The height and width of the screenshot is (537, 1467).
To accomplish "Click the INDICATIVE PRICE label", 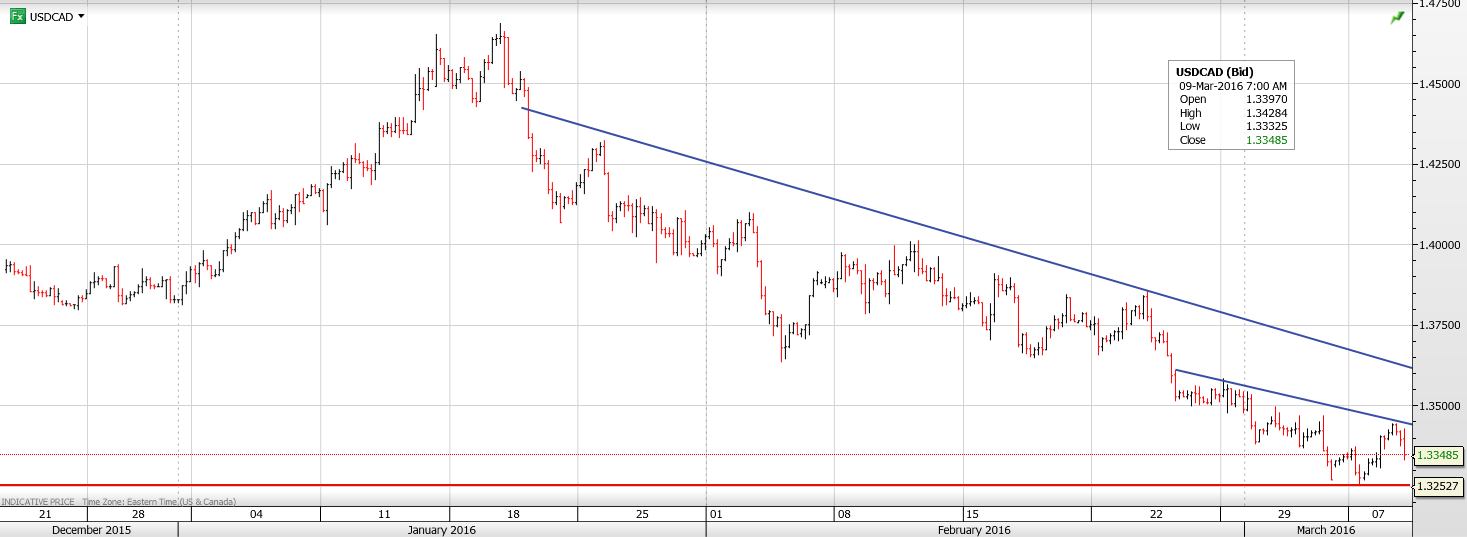I will (39, 501).
